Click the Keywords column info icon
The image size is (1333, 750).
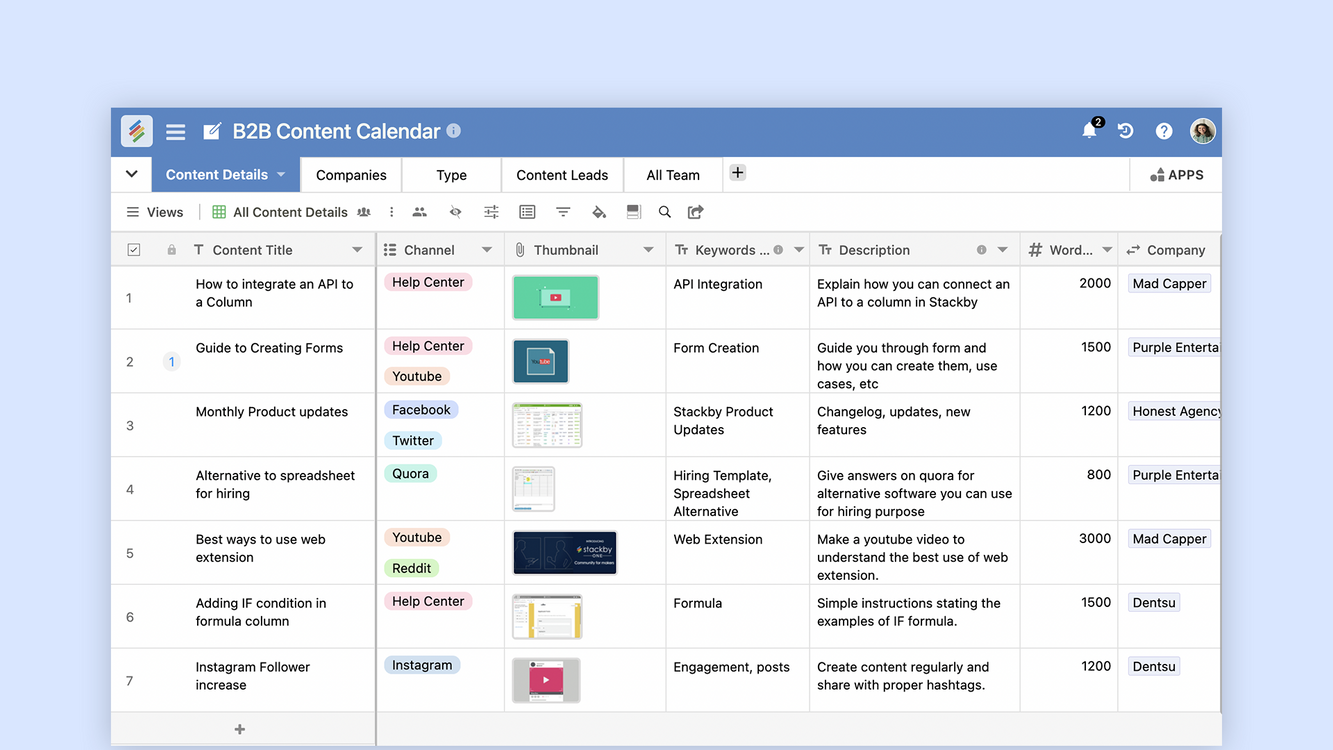[778, 250]
